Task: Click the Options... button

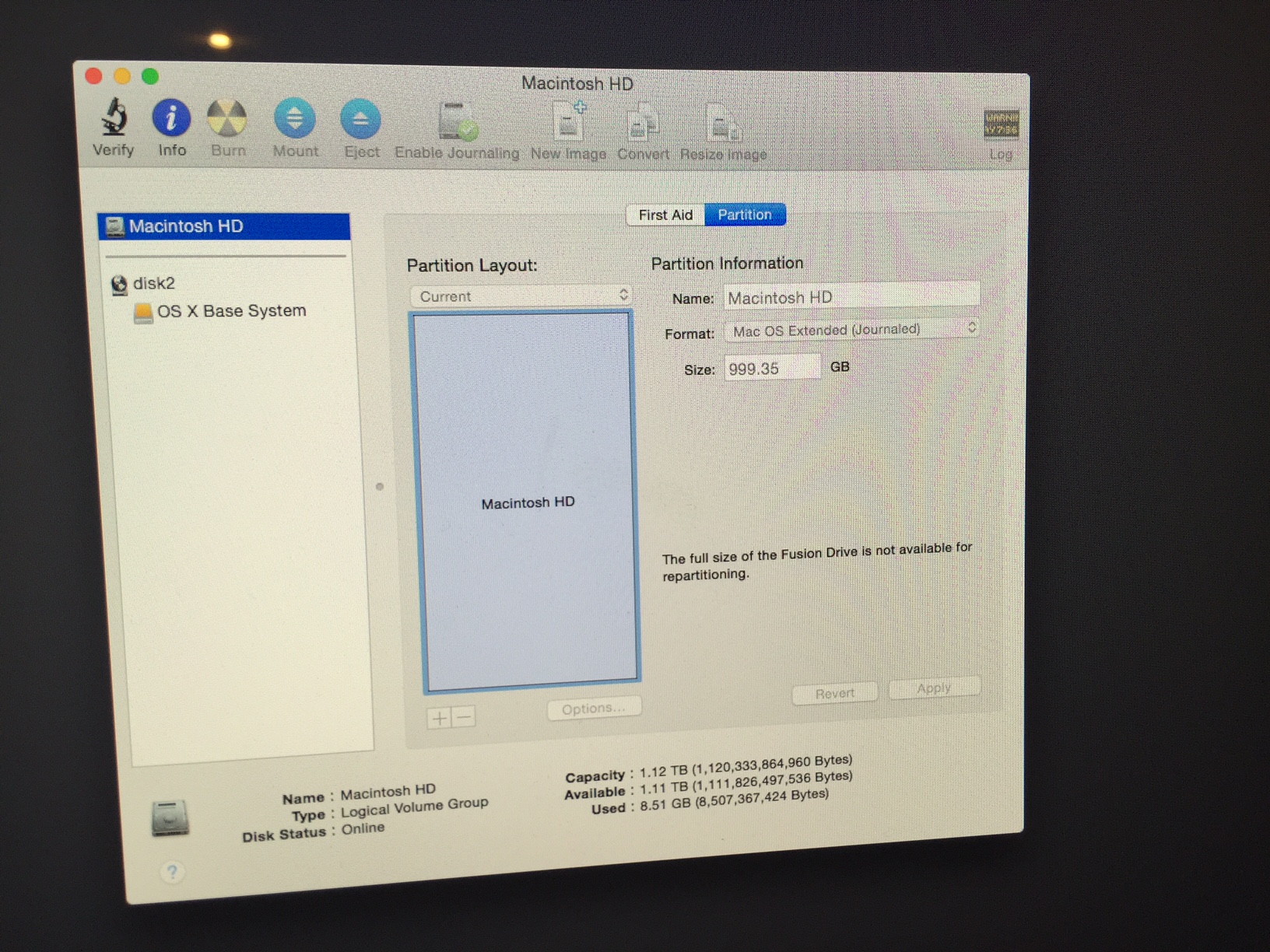Action: 594,709
